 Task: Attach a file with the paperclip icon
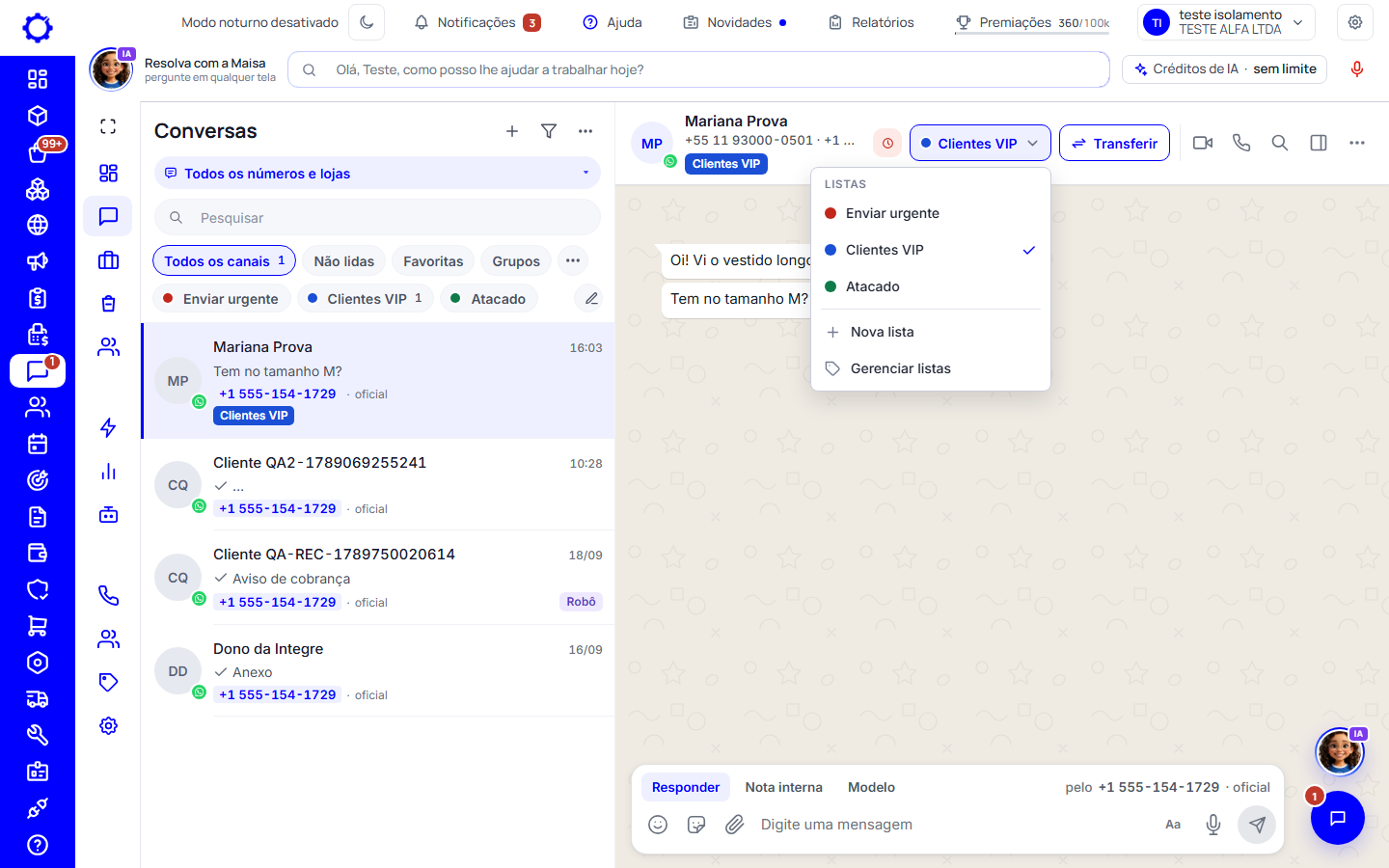[x=735, y=825]
